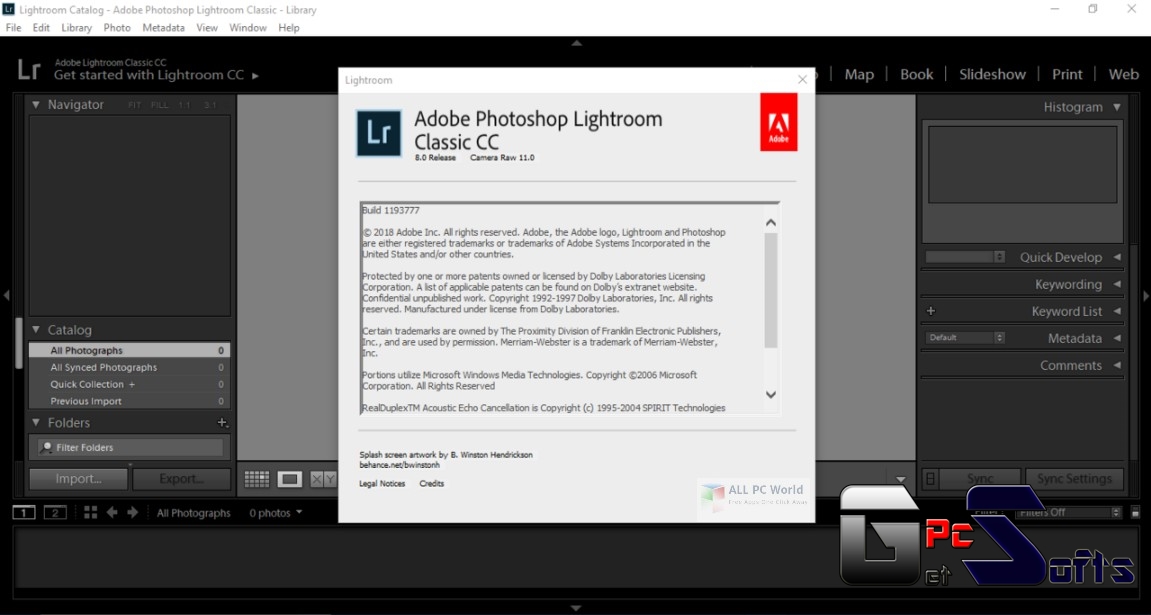Screen dimensions: 1151x615
Task: Click the Import... button
Action: coord(79,478)
